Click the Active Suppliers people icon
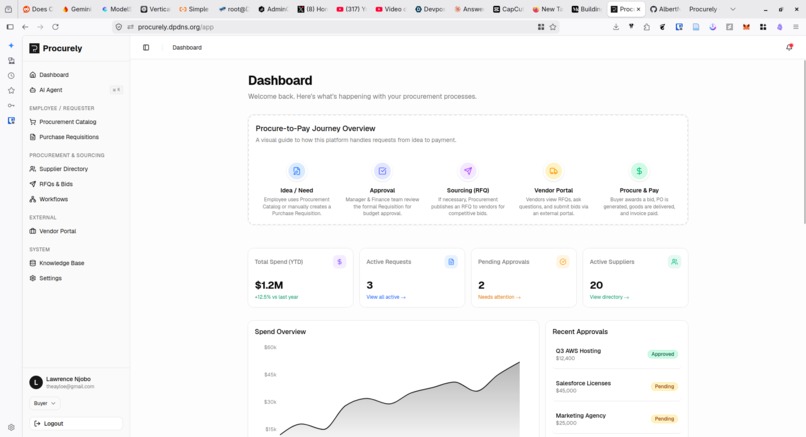 (x=674, y=262)
